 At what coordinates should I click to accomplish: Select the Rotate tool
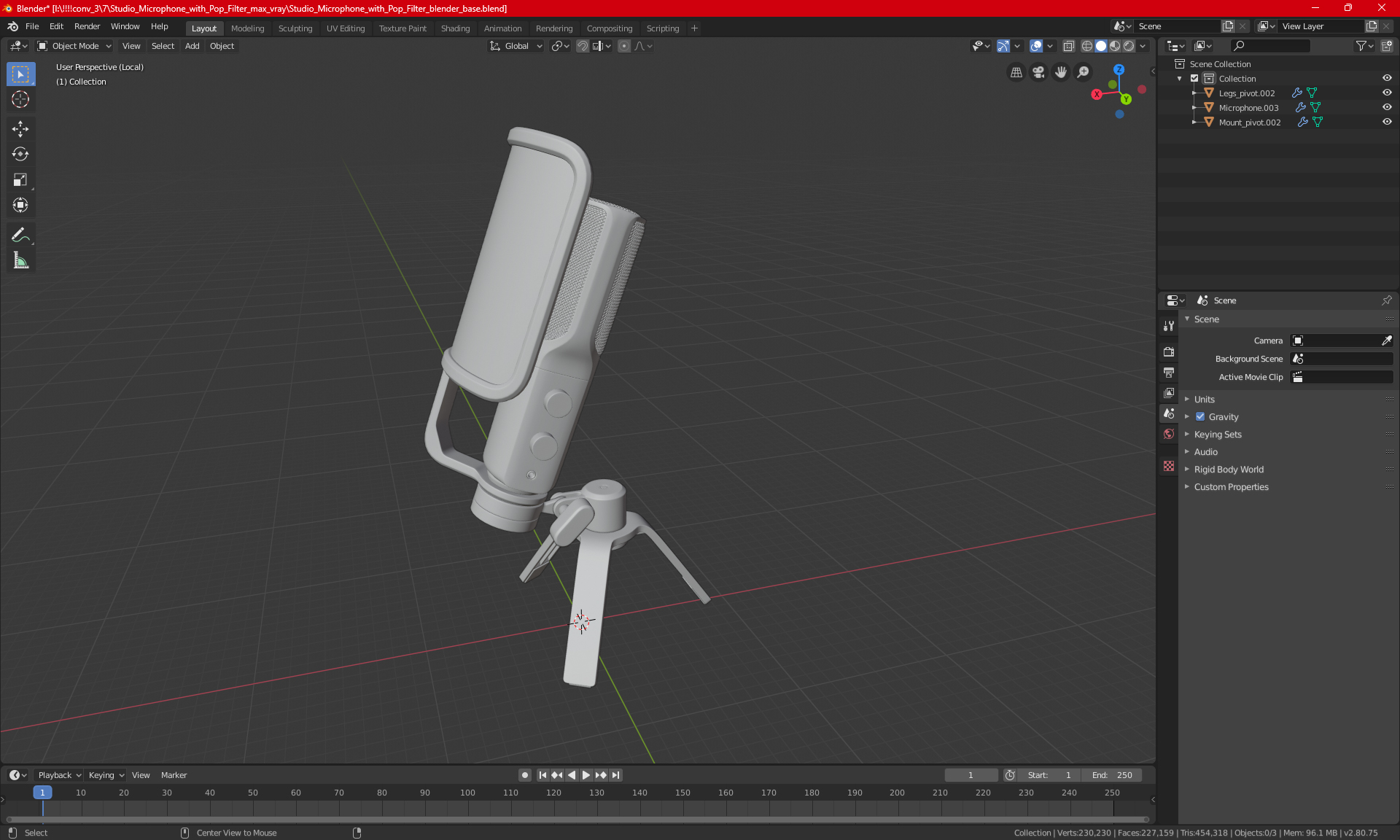(x=20, y=154)
